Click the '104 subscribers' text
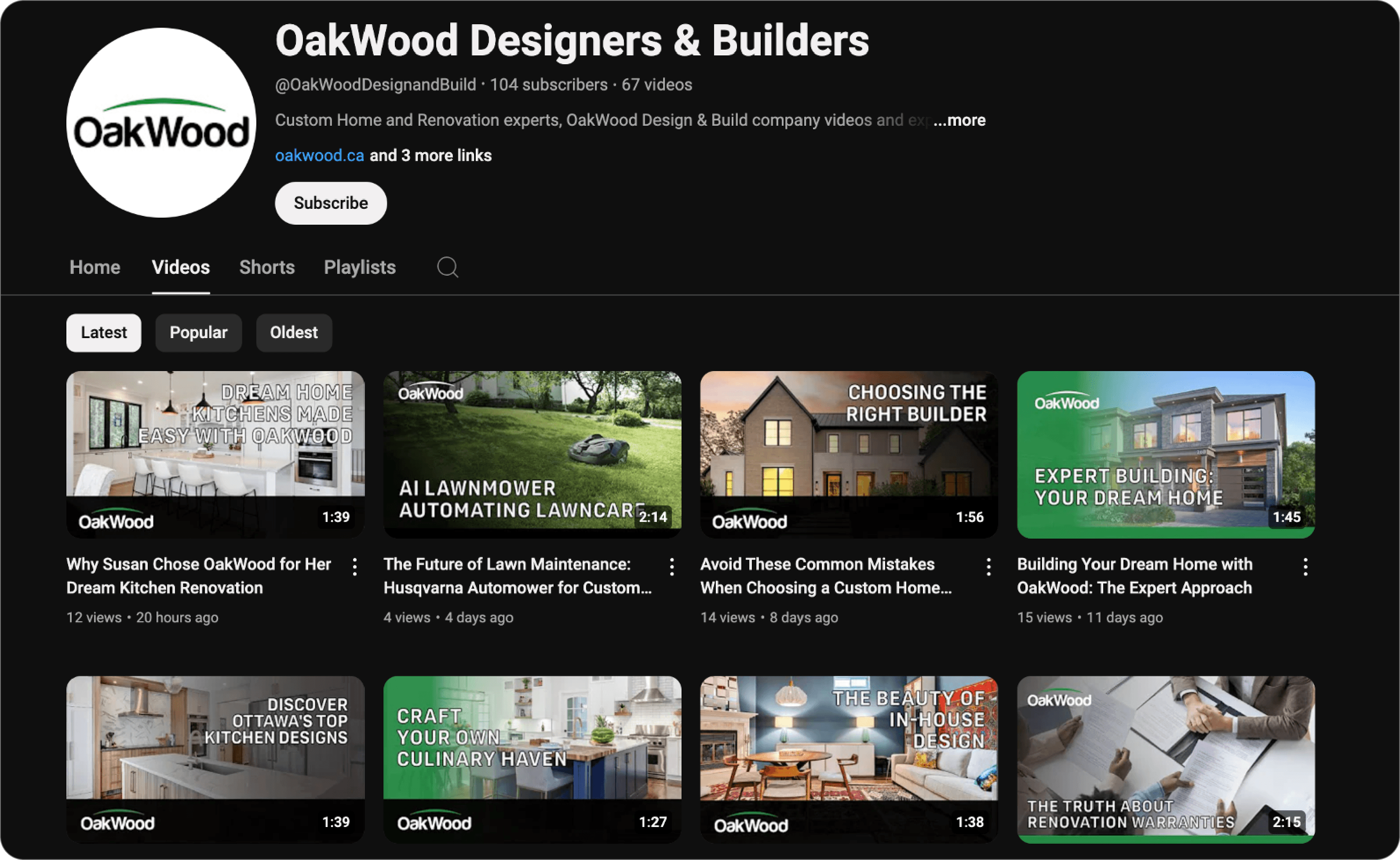 point(549,85)
